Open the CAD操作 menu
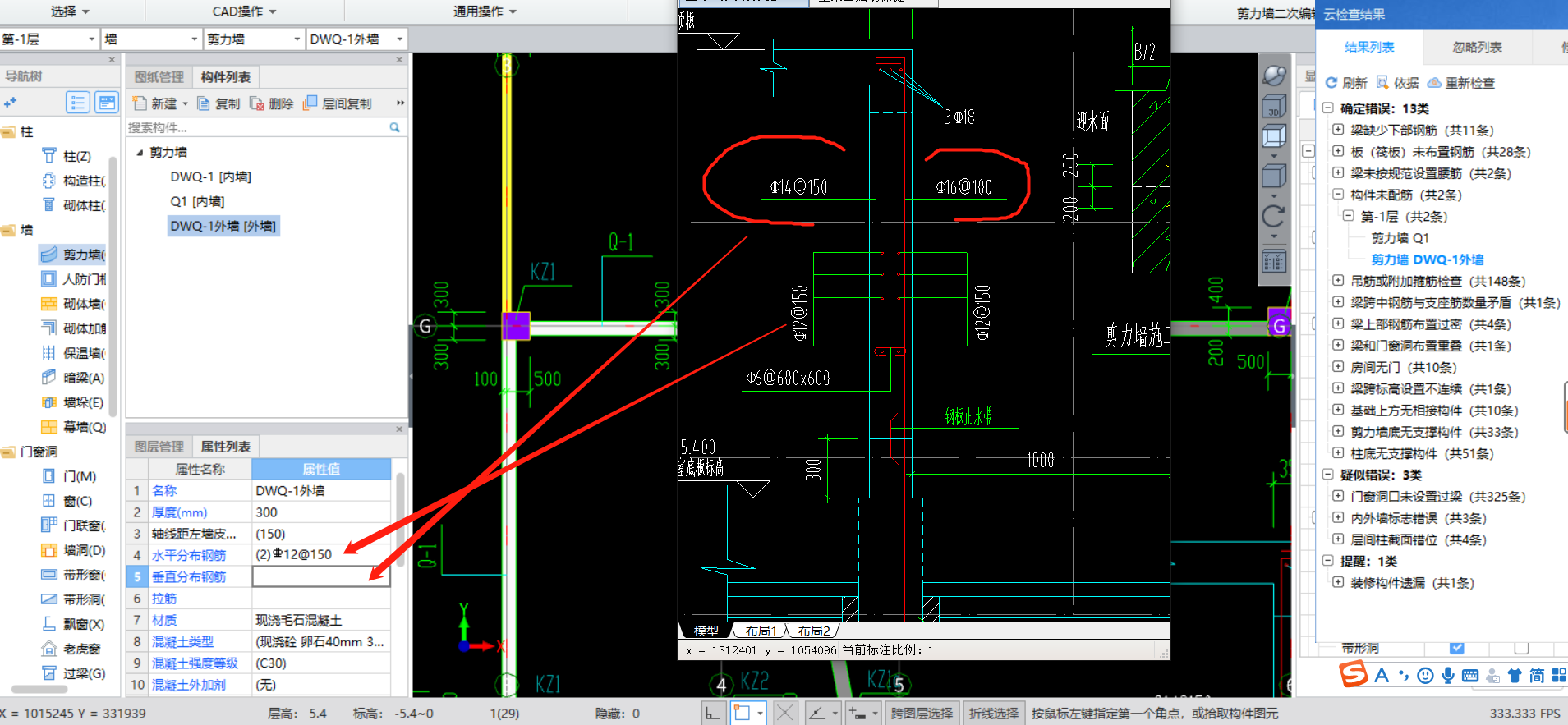1568x725 pixels. tap(244, 11)
